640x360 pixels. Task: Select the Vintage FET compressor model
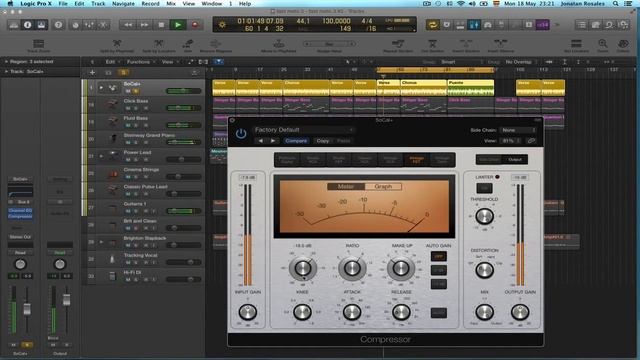pyautogui.click(x=416, y=160)
